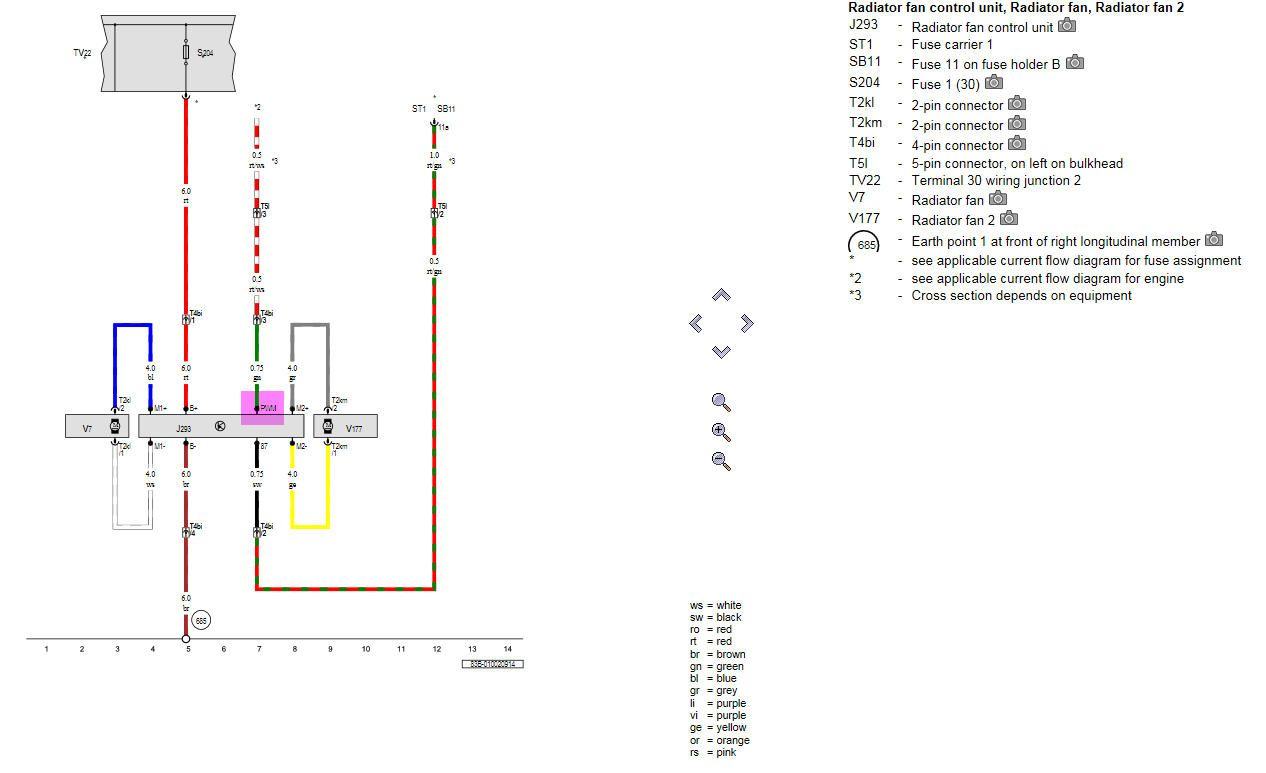Click the SB11 label in the diagram
This screenshot has height=773, width=1266.
[x=446, y=109]
